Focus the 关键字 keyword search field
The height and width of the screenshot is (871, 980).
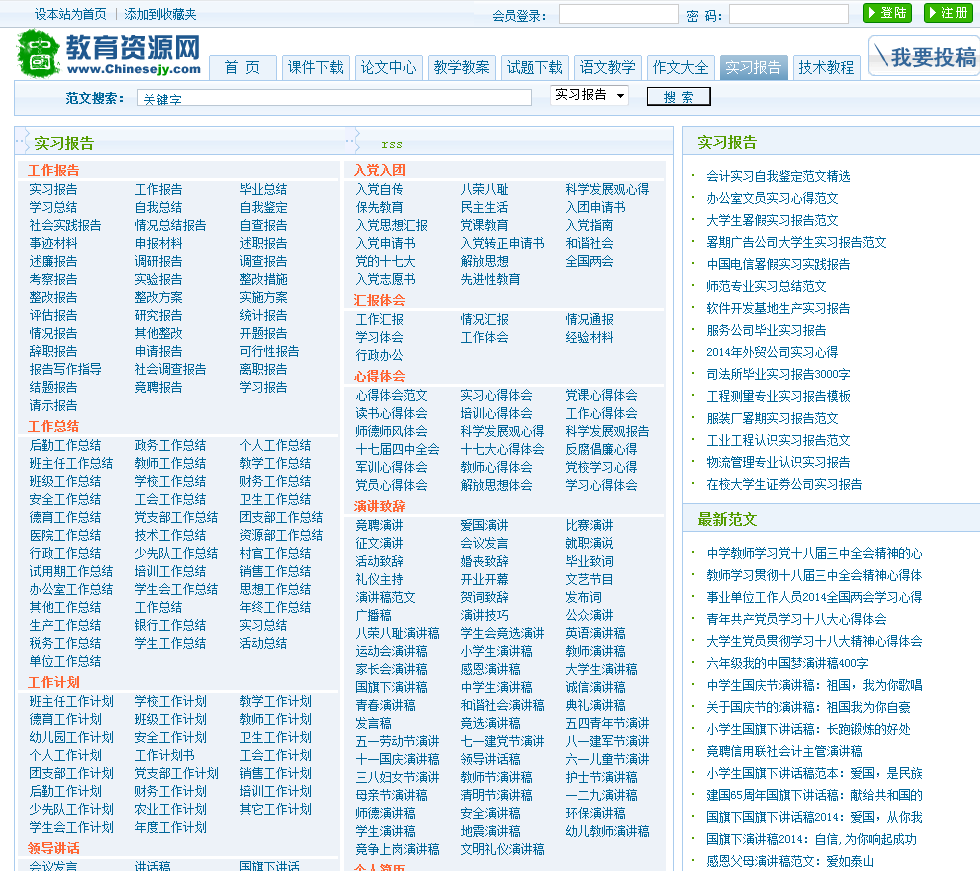point(334,98)
